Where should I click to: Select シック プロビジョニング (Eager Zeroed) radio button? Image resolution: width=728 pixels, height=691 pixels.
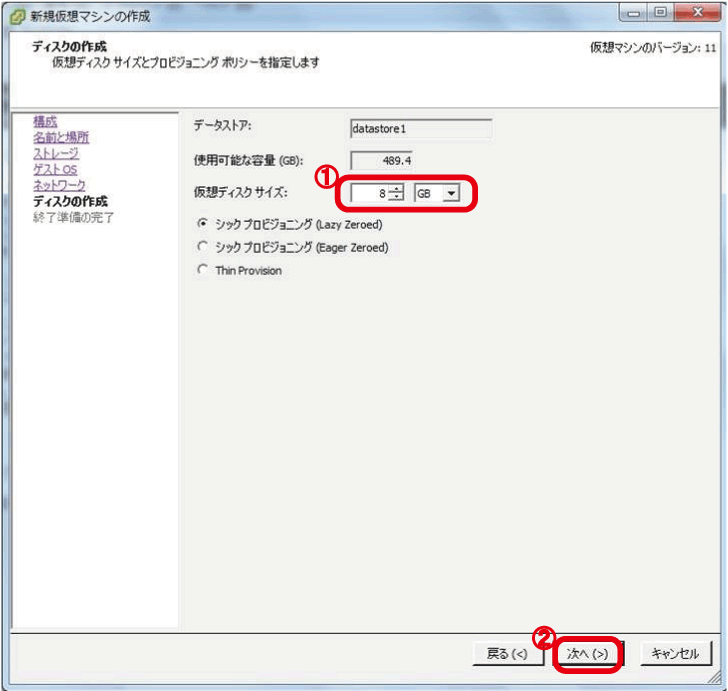tap(202, 247)
